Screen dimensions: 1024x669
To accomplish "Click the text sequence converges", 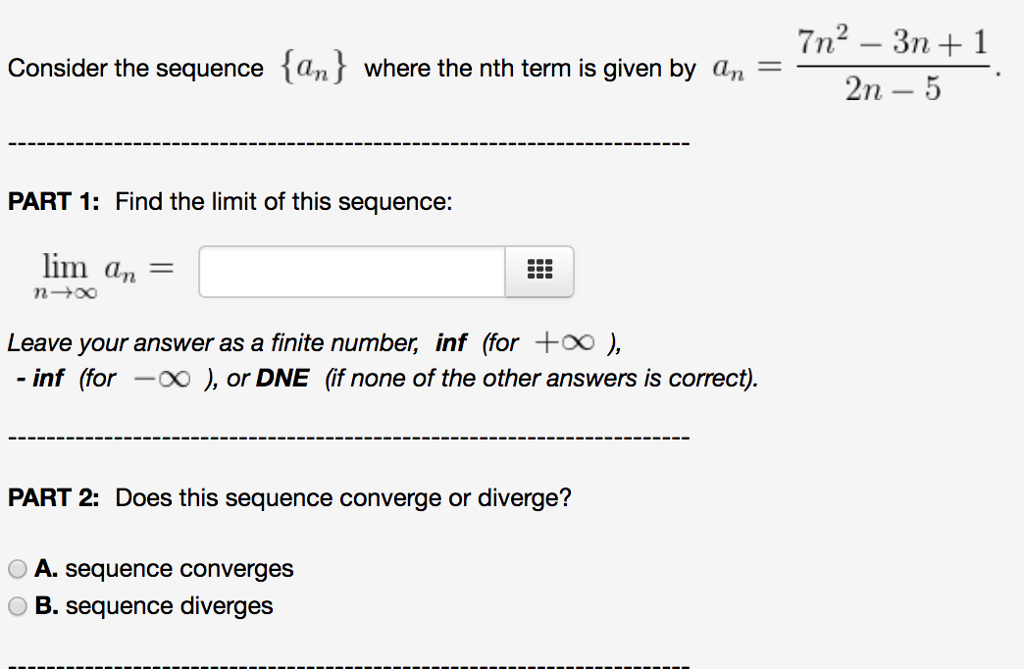I will pos(180,568).
